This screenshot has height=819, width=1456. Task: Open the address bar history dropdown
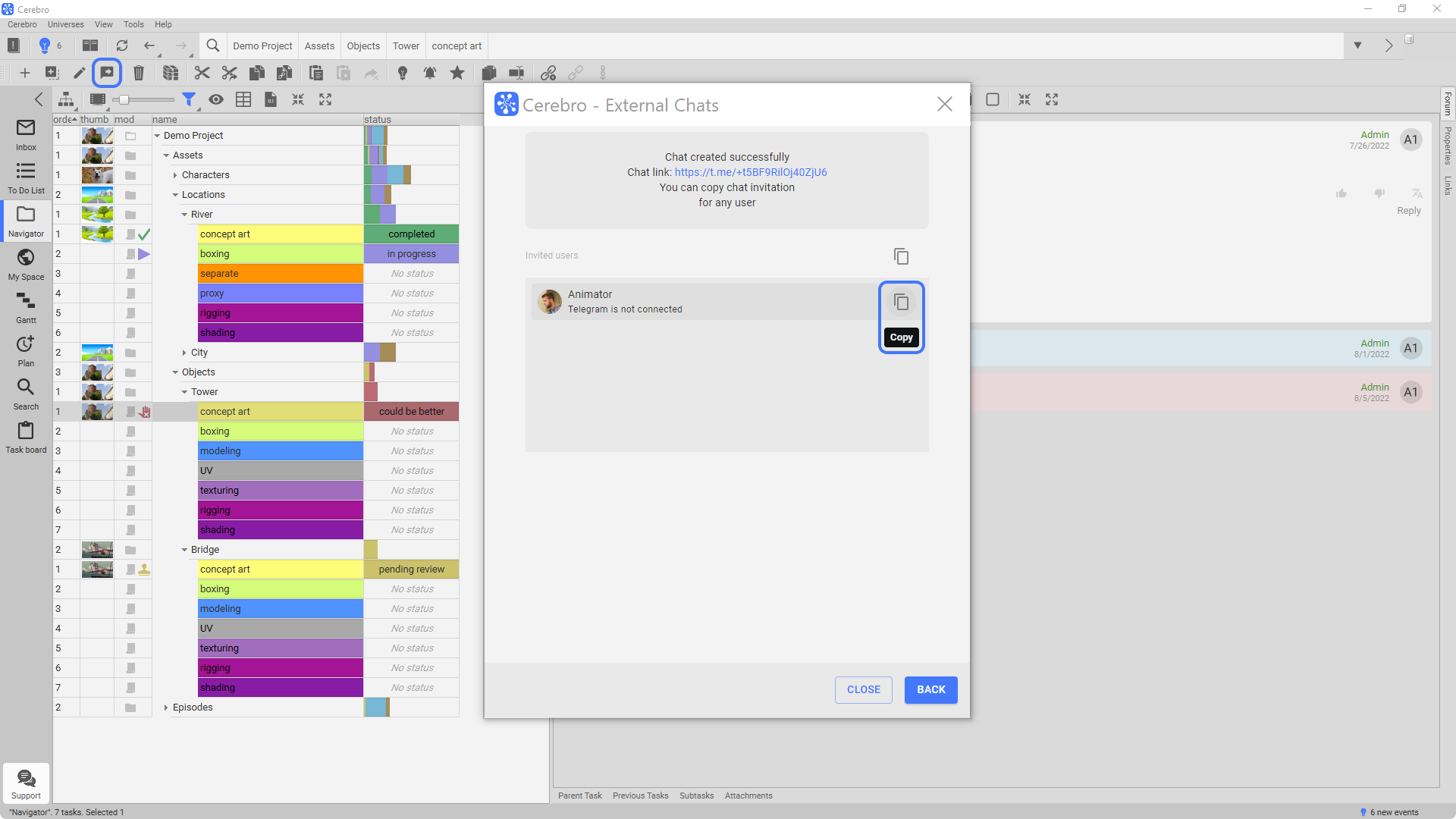1357,45
